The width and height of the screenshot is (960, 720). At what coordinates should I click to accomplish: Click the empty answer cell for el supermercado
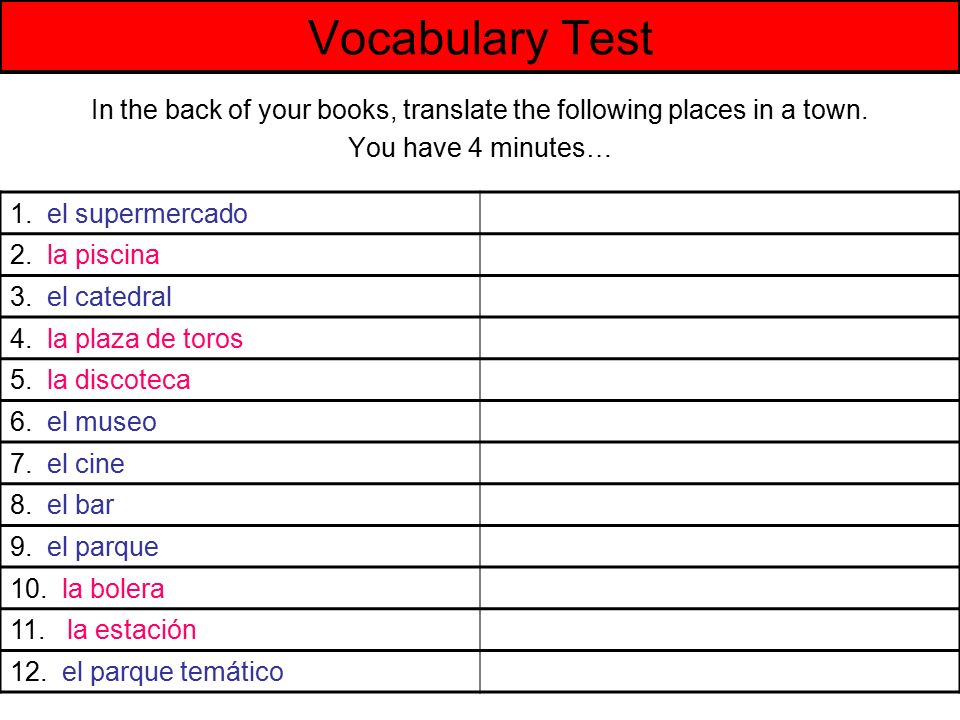coord(719,213)
